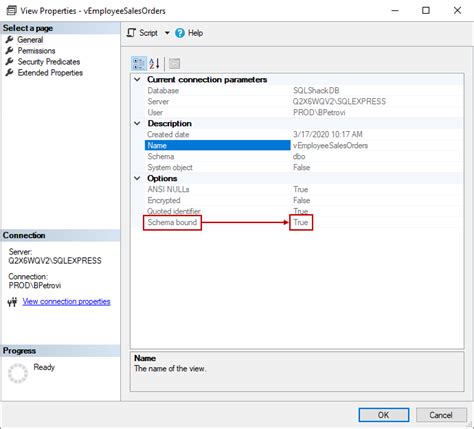Image resolution: width=474 pixels, height=429 pixels.
Task: Click the SQLShackDB database value
Action: point(316,91)
